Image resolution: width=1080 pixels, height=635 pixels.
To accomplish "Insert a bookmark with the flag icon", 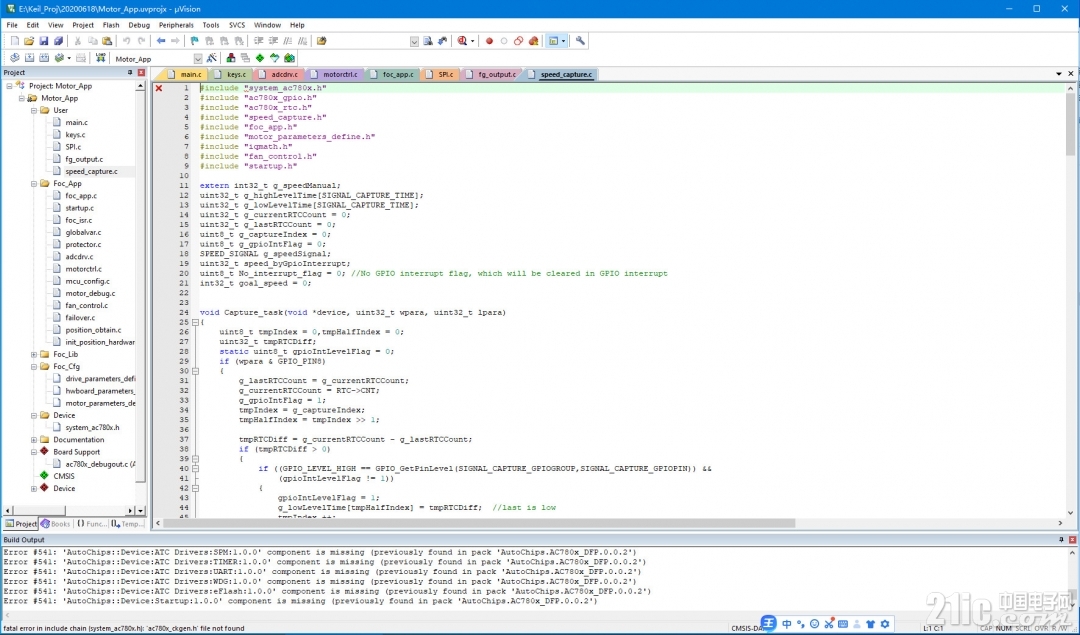I will (194, 41).
